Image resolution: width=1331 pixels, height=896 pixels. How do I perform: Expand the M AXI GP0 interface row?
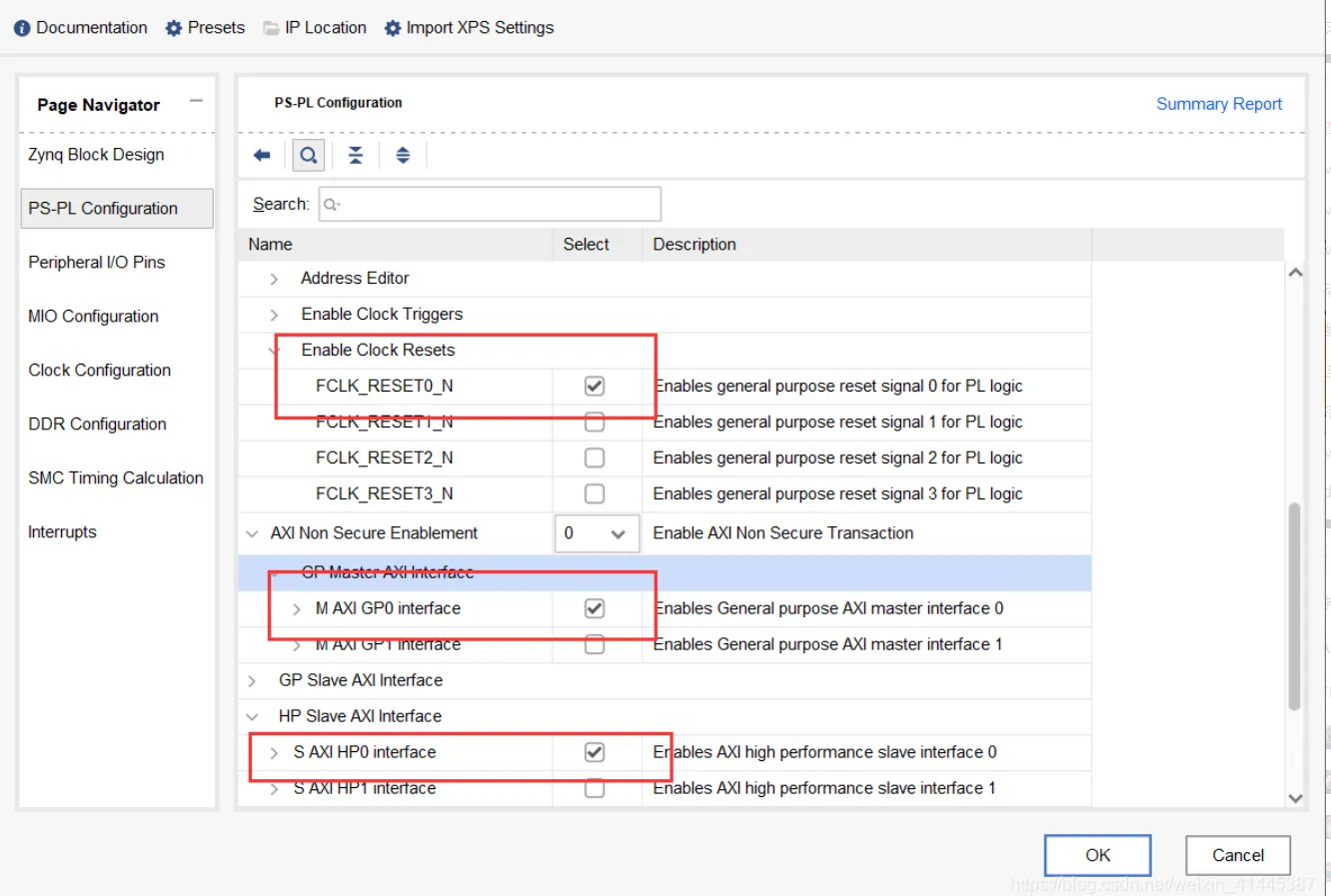click(x=296, y=608)
